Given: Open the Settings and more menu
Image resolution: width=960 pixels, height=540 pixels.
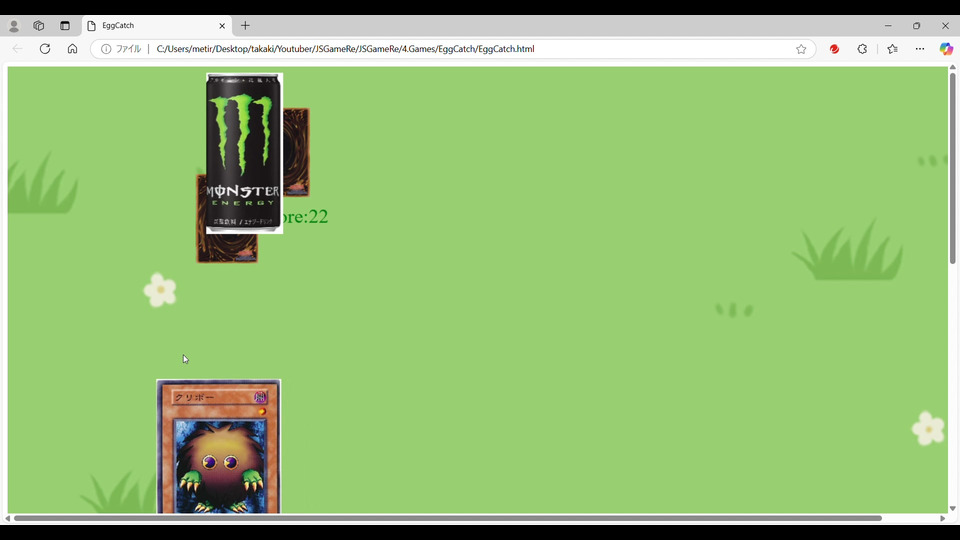Looking at the screenshot, I should (920, 49).
